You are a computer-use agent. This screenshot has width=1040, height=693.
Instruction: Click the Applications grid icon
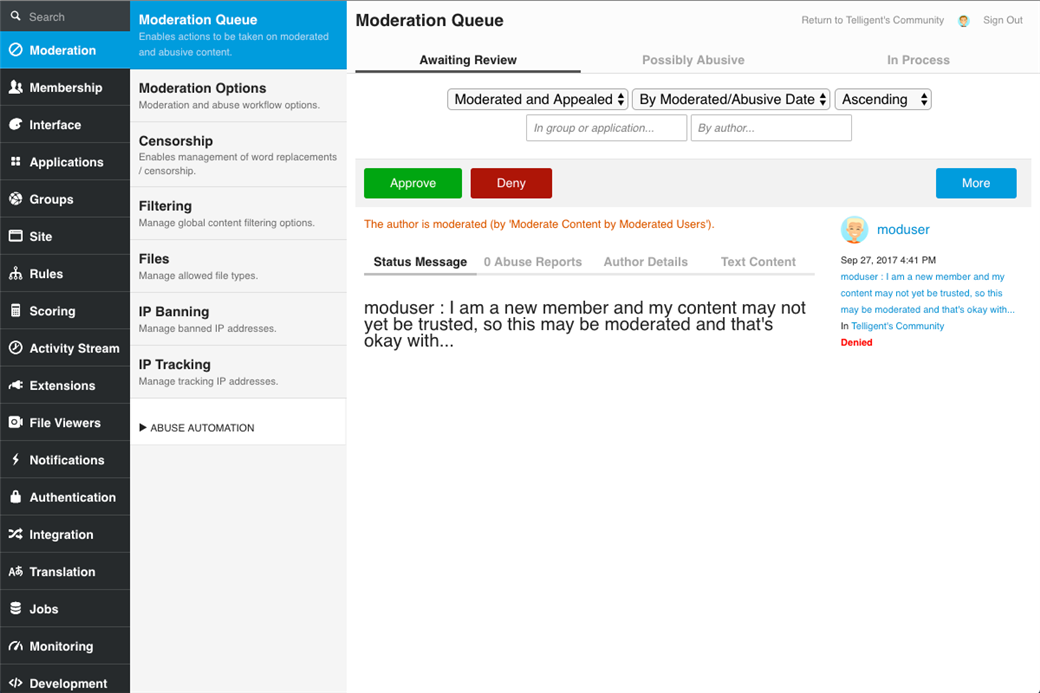[x=15, y=162]
